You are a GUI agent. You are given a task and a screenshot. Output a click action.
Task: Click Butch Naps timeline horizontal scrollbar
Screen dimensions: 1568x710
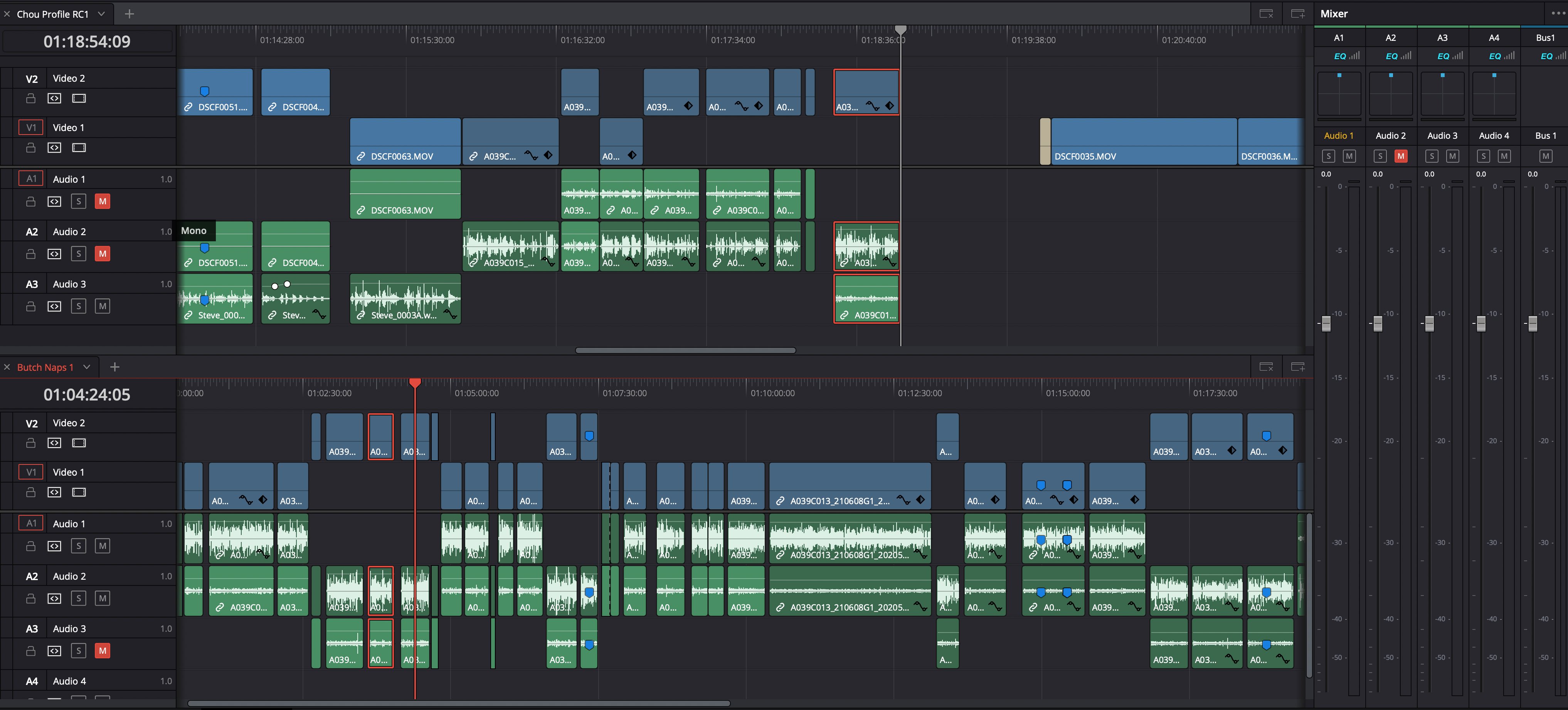[x=459, y=703]
